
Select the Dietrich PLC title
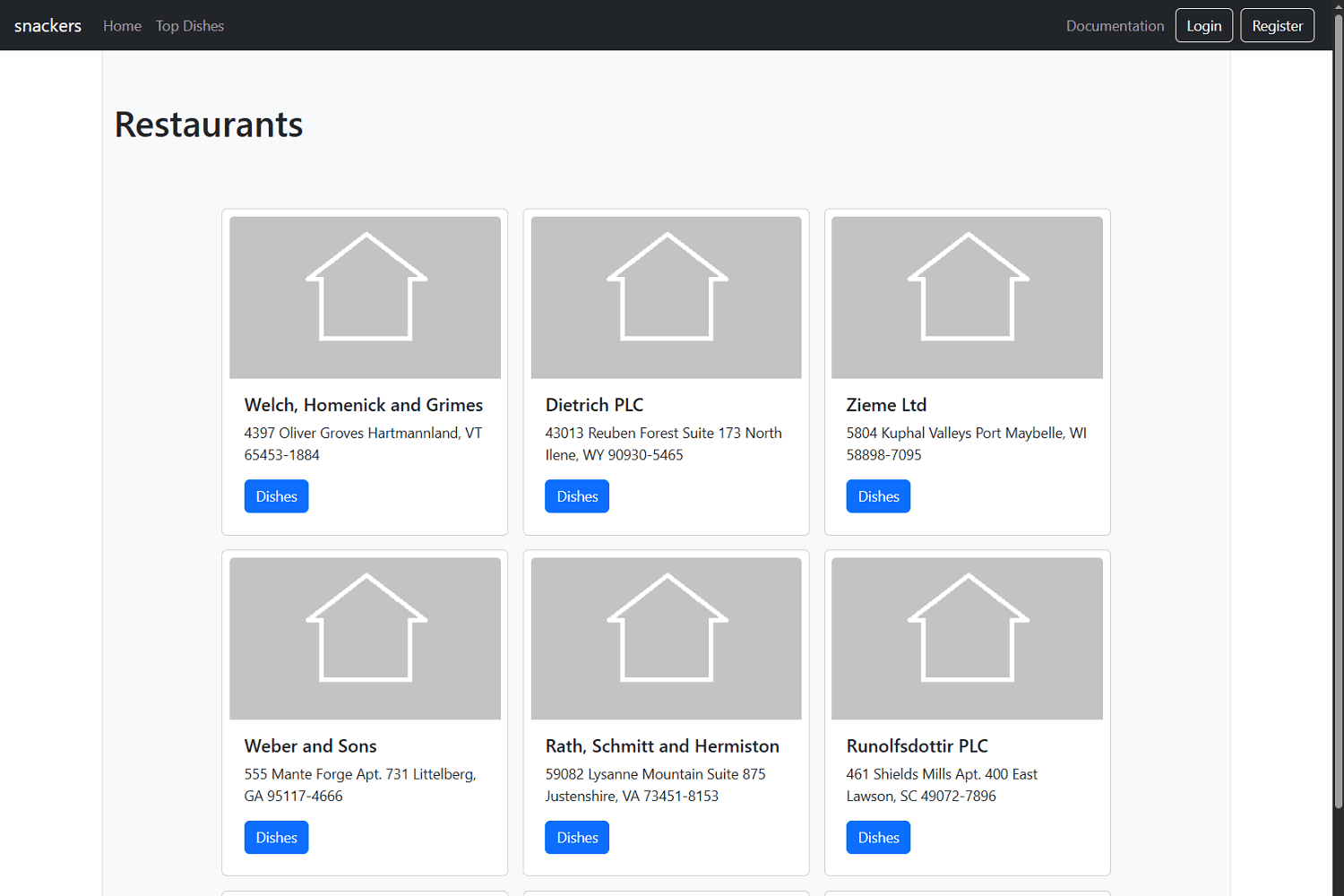(594, 405)
